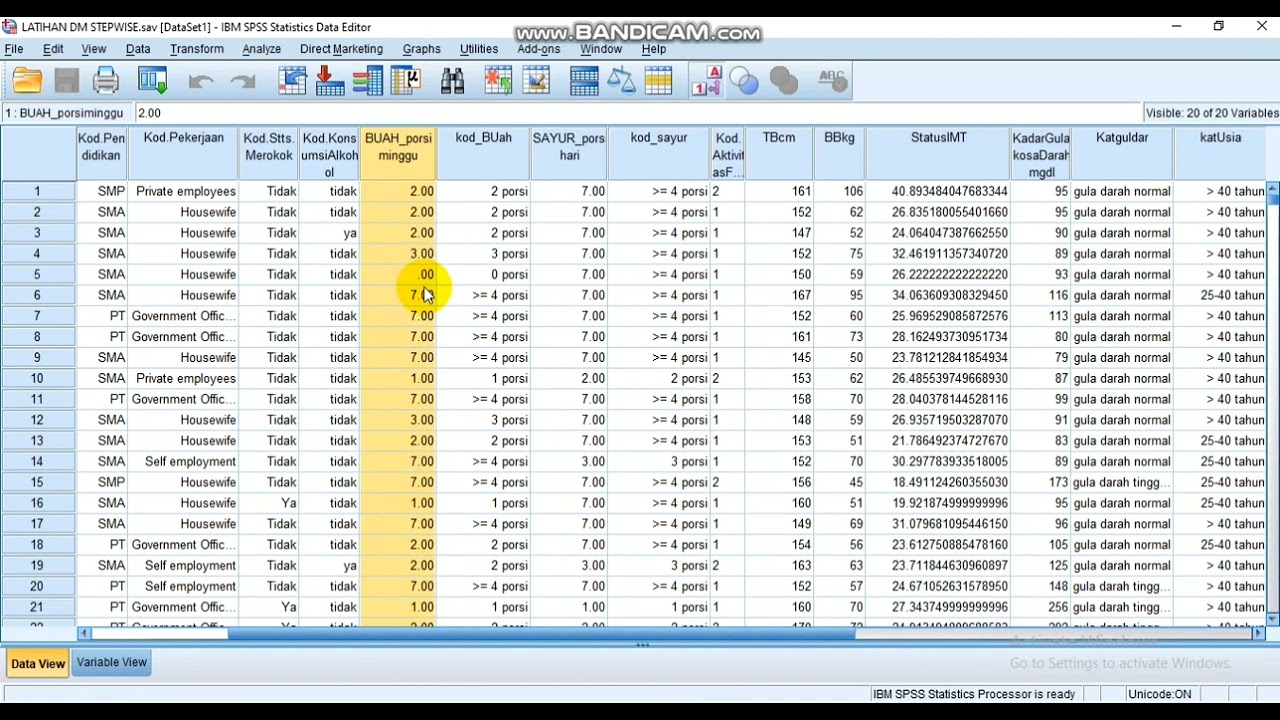The width and height of the screenshot is (1280, 720).
Task: Click the Split file icon
Action: 584,81
